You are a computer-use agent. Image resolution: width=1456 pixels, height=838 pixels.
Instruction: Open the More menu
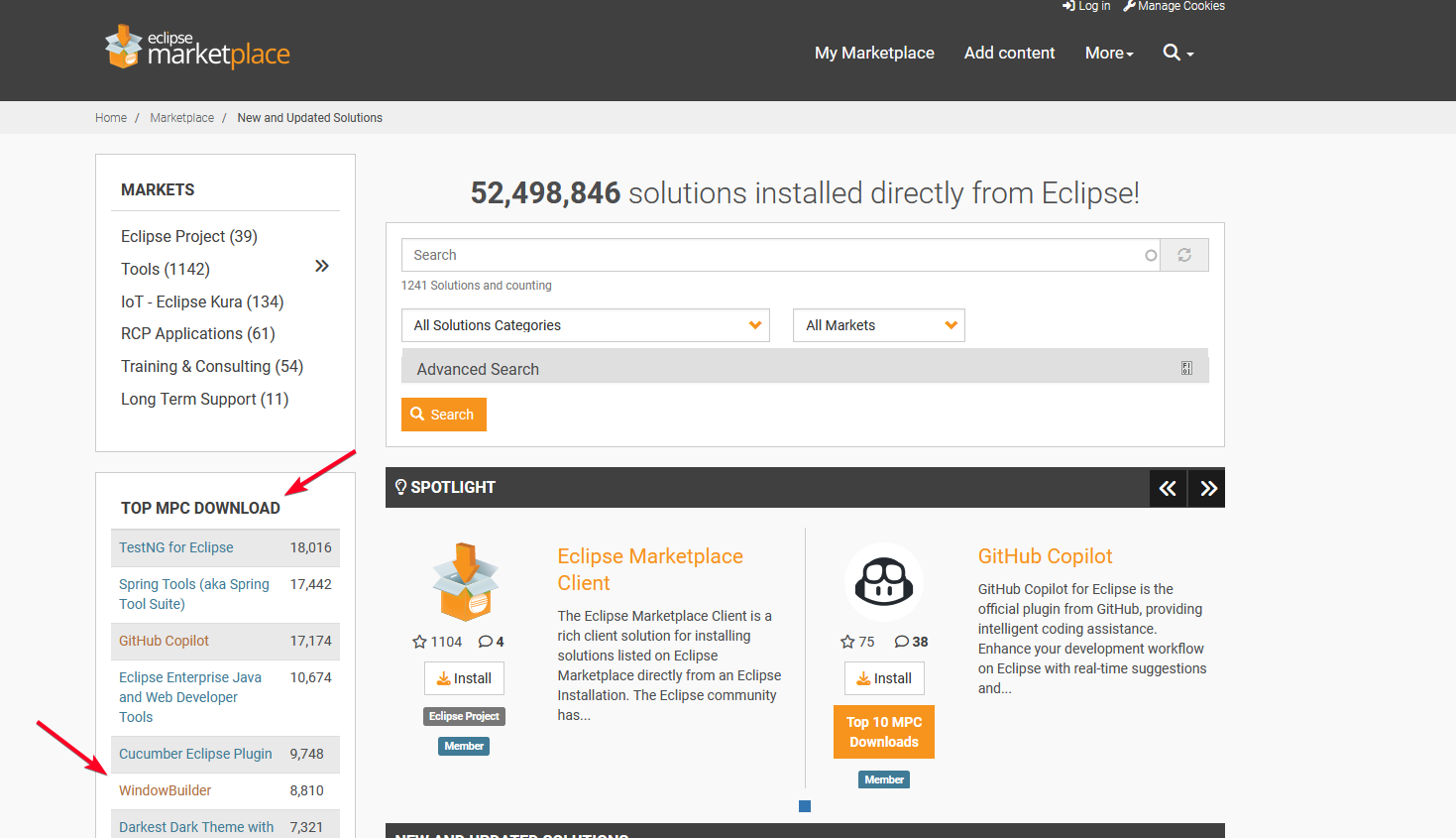1108,53
